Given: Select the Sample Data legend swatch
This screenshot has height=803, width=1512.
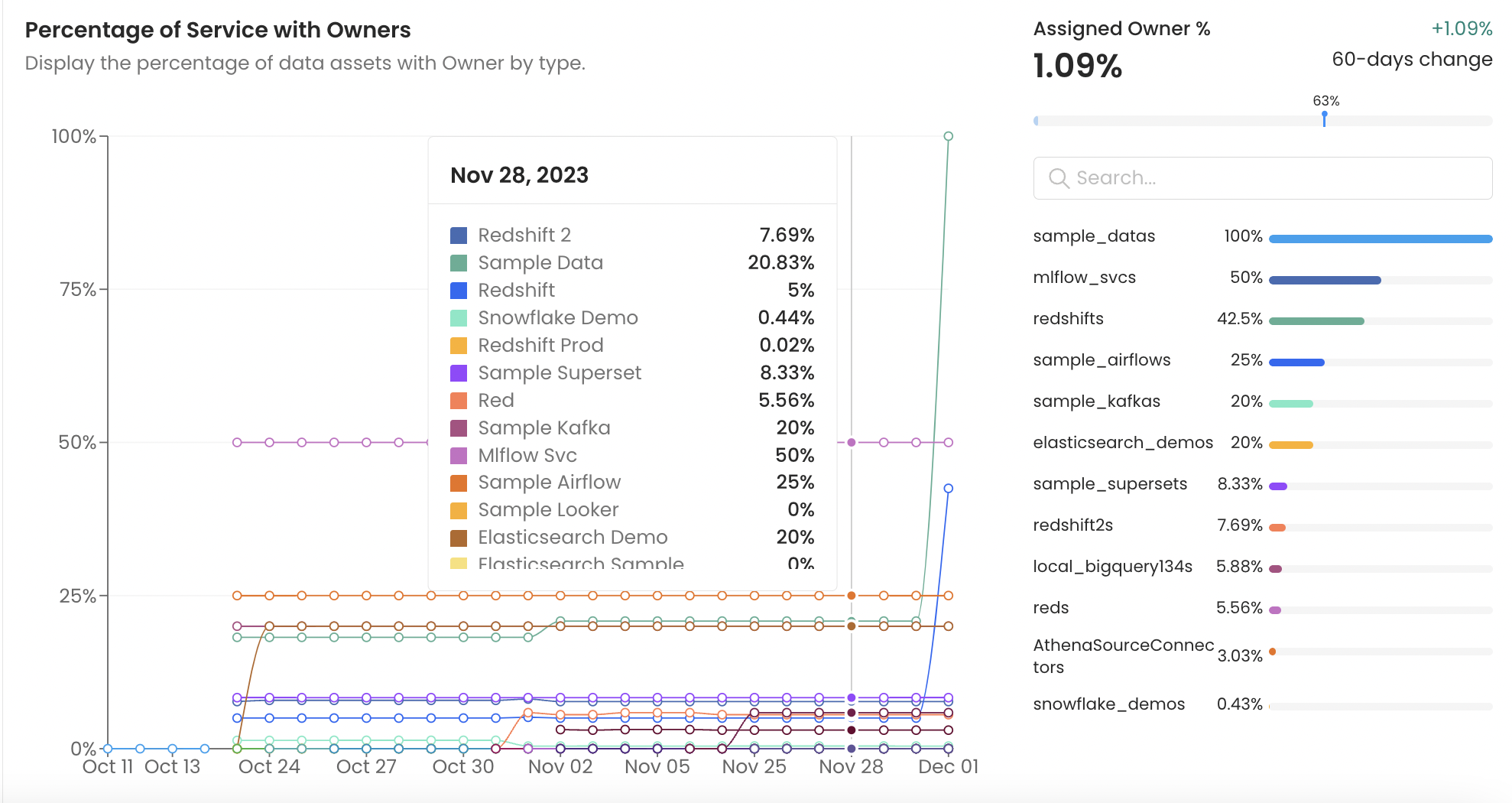Looking at the screenshot, I should (459, 263).
